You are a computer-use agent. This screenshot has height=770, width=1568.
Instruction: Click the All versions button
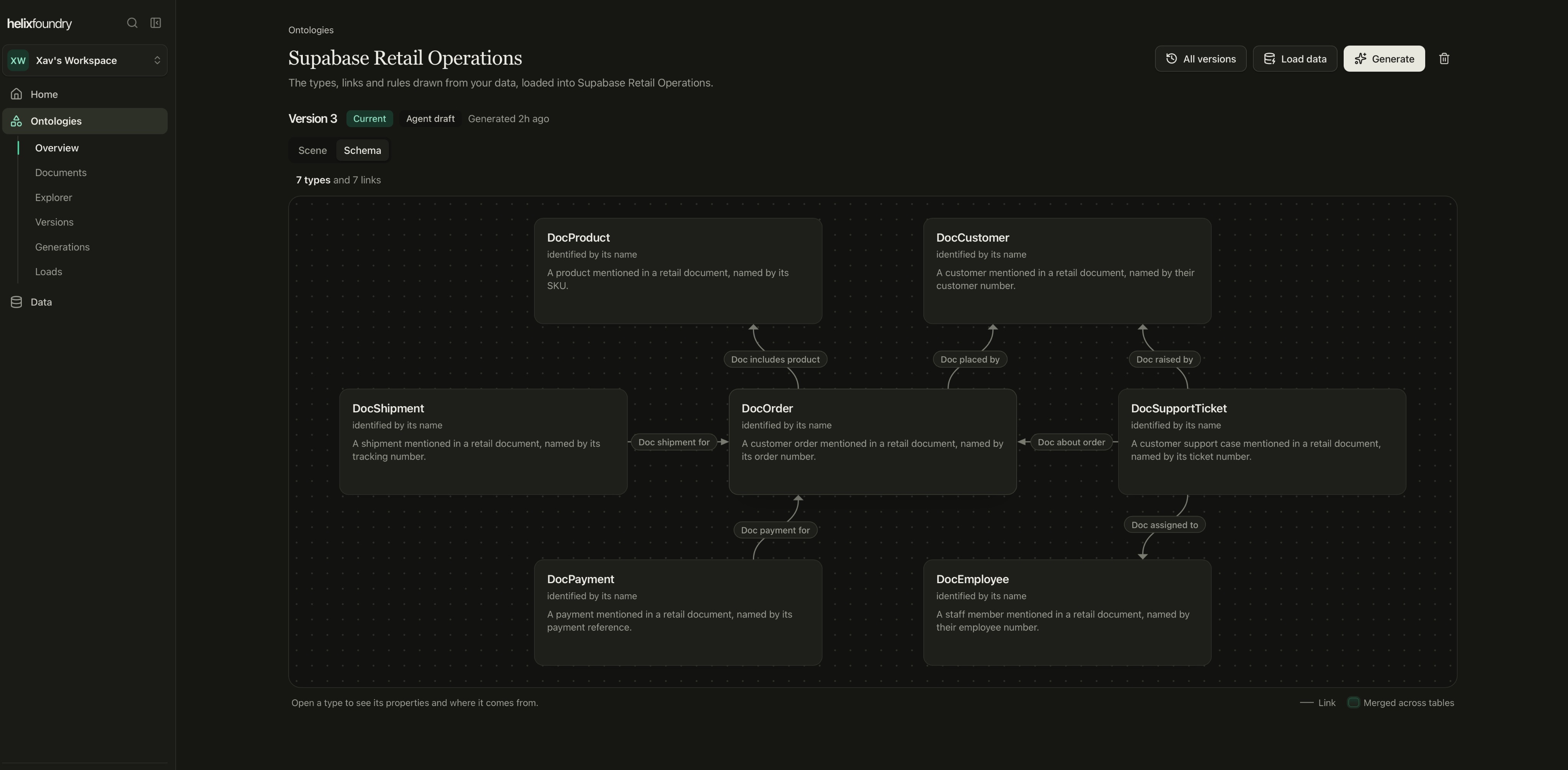(x=1200, y=59)
